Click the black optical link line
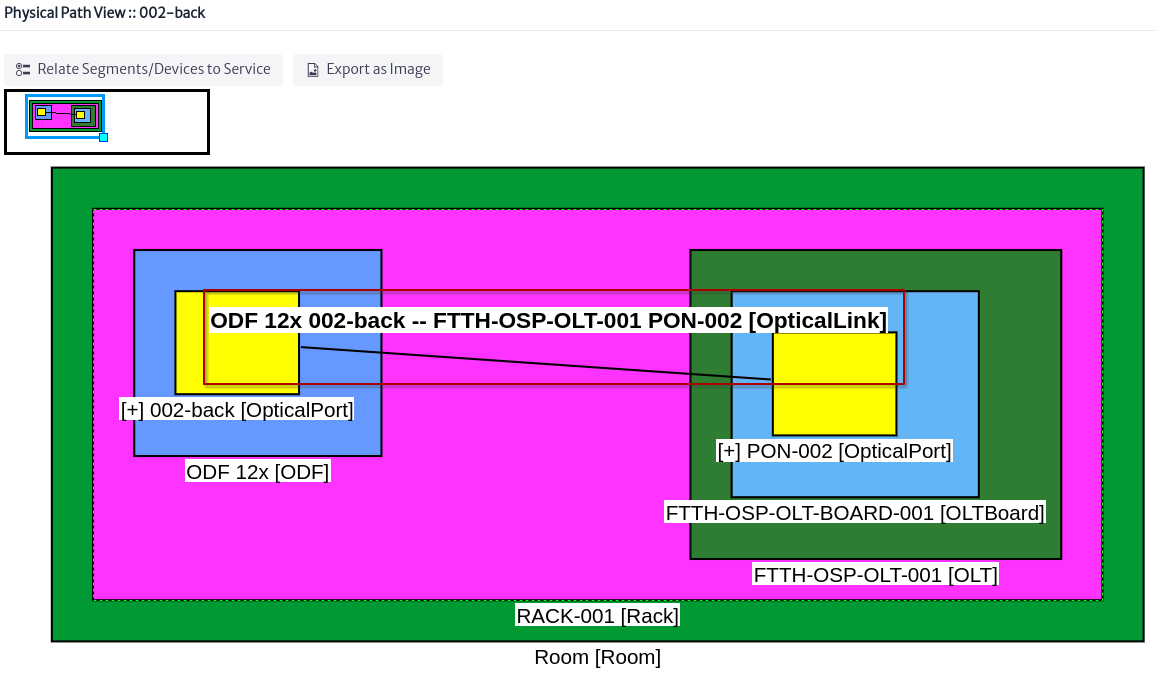The height and width of the screenshot is (685, 1156). pos(536,364)
